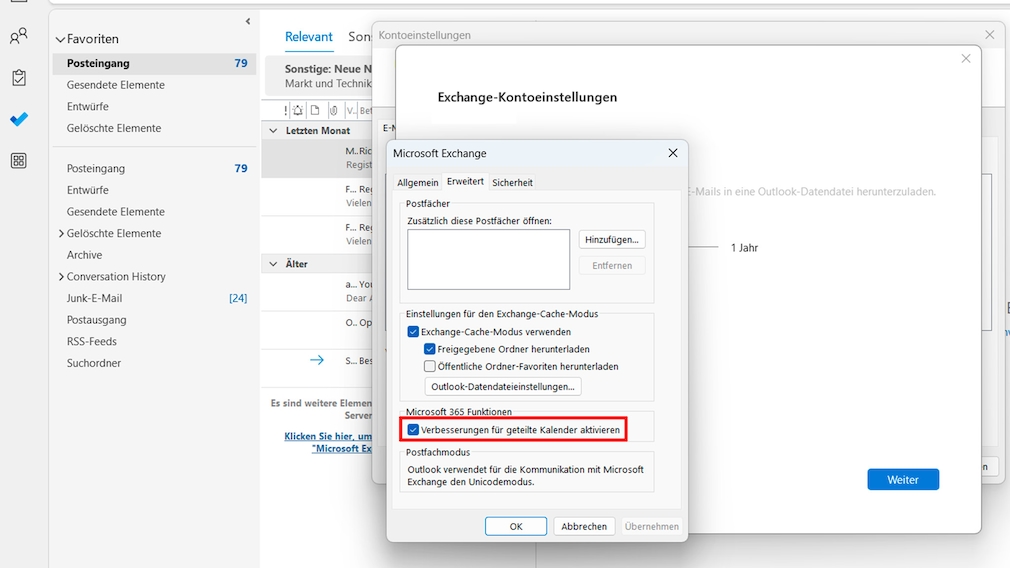1010x568 pixels.
Task: Select the Relevant inbox tab
Action: (x=309, y=37)
